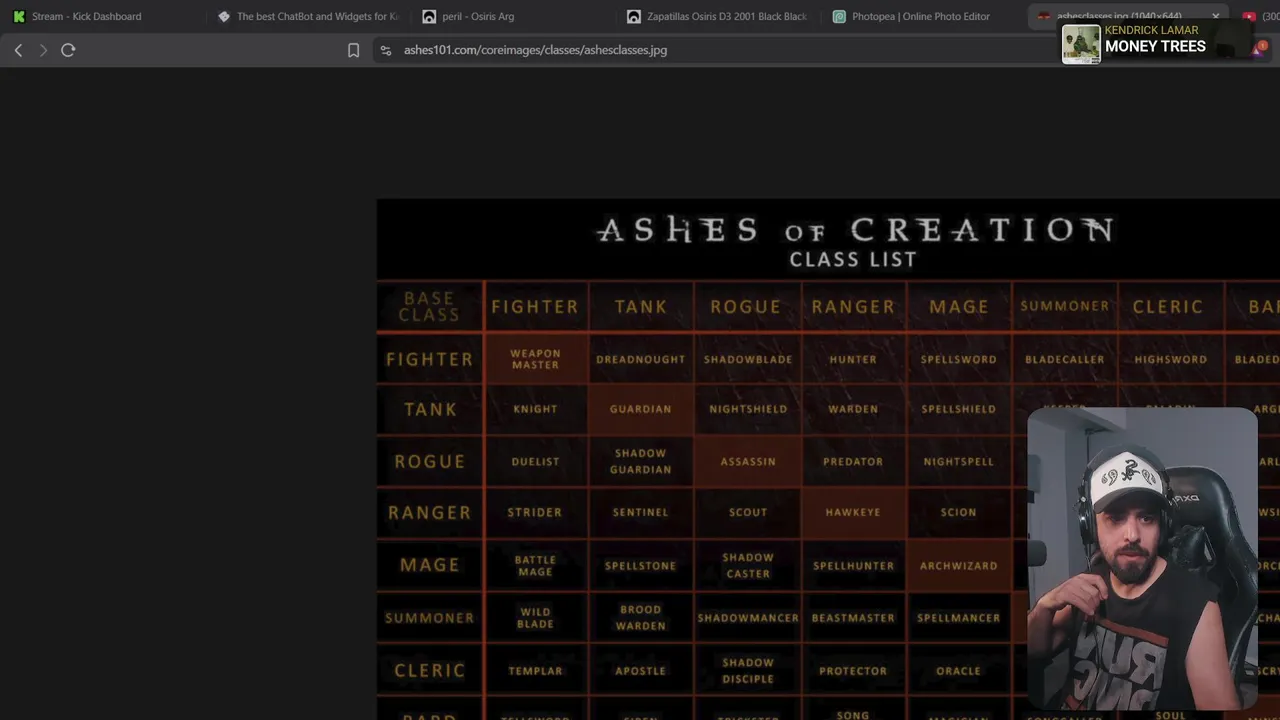Click the SENTINEL cell

[x=641, y=512]
